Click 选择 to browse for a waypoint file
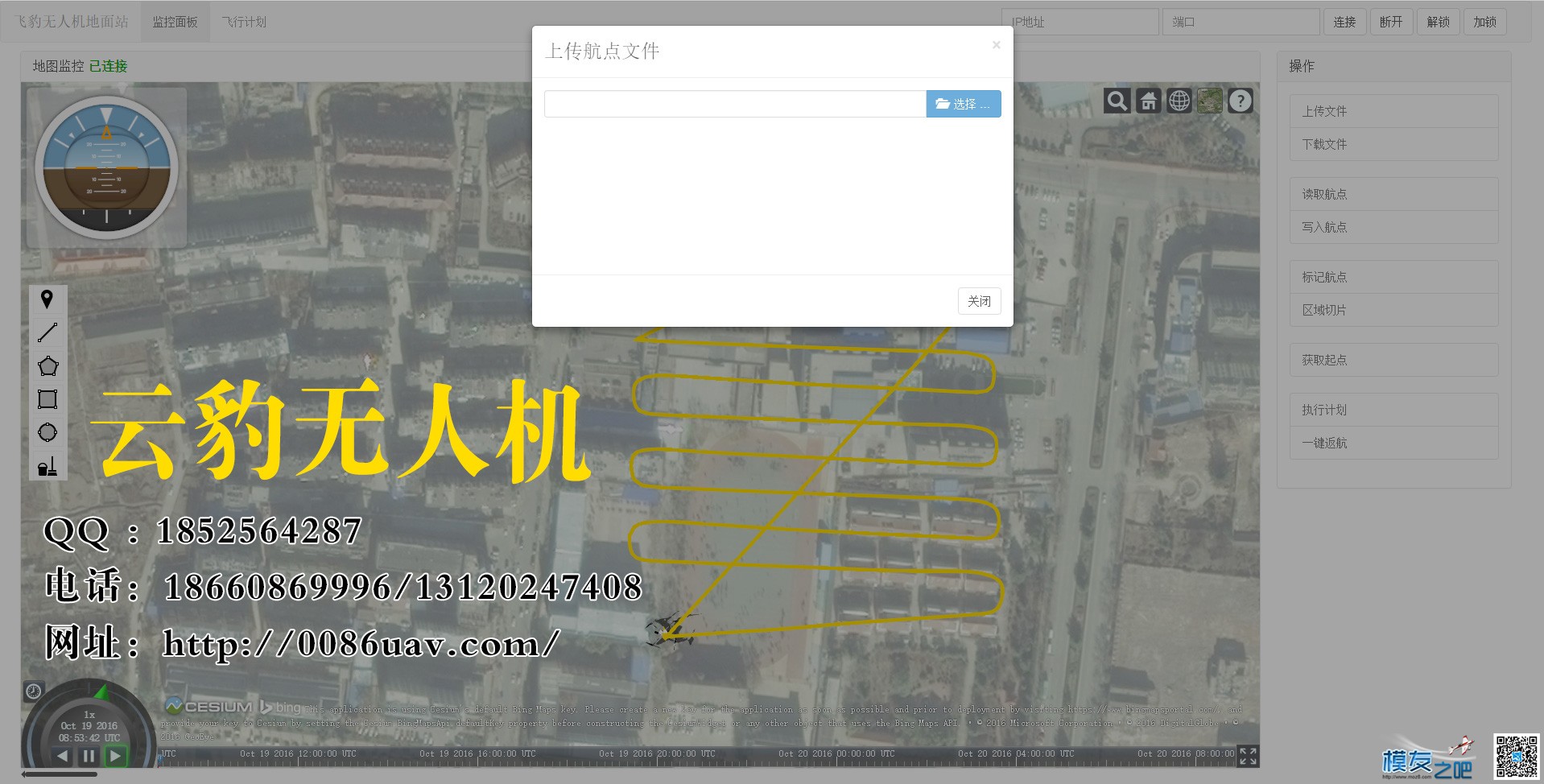Screen dimensions: 1544x784 click(x=964, y=104)
